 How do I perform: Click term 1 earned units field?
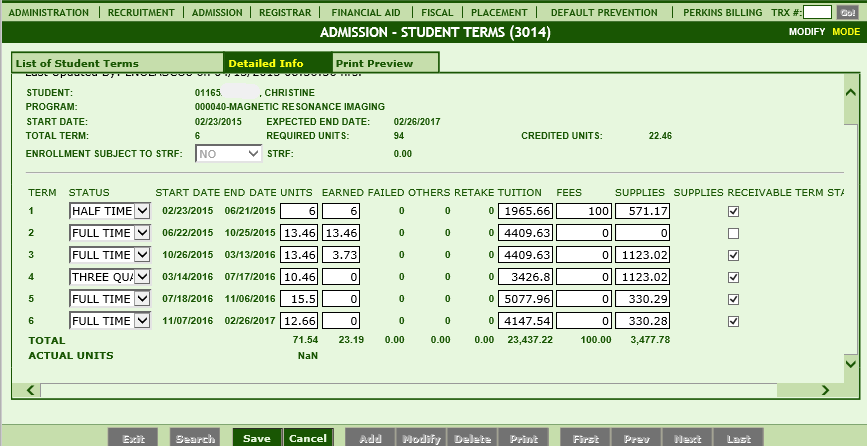341,211
